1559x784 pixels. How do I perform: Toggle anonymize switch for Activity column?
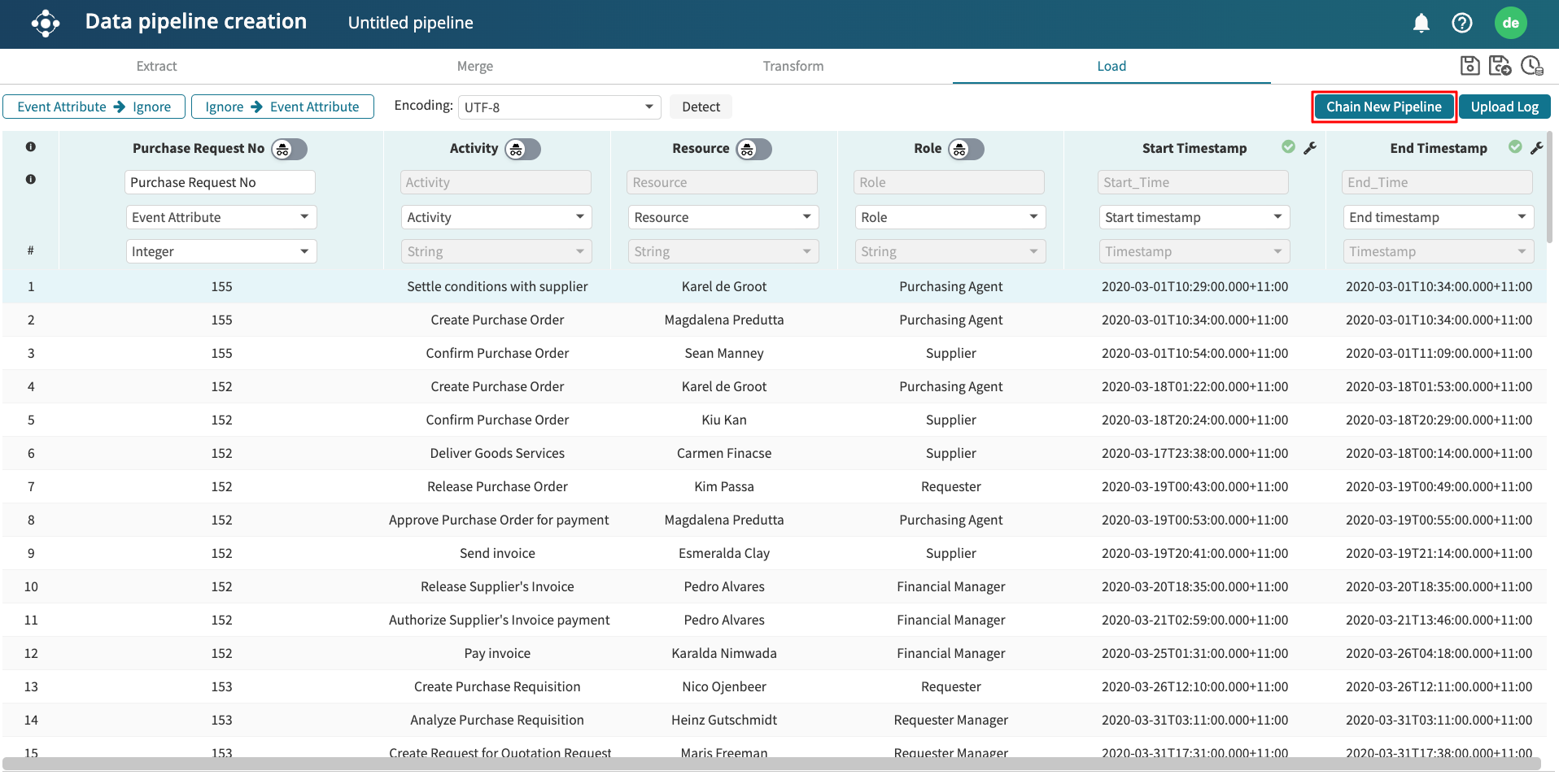click(522, 149)
